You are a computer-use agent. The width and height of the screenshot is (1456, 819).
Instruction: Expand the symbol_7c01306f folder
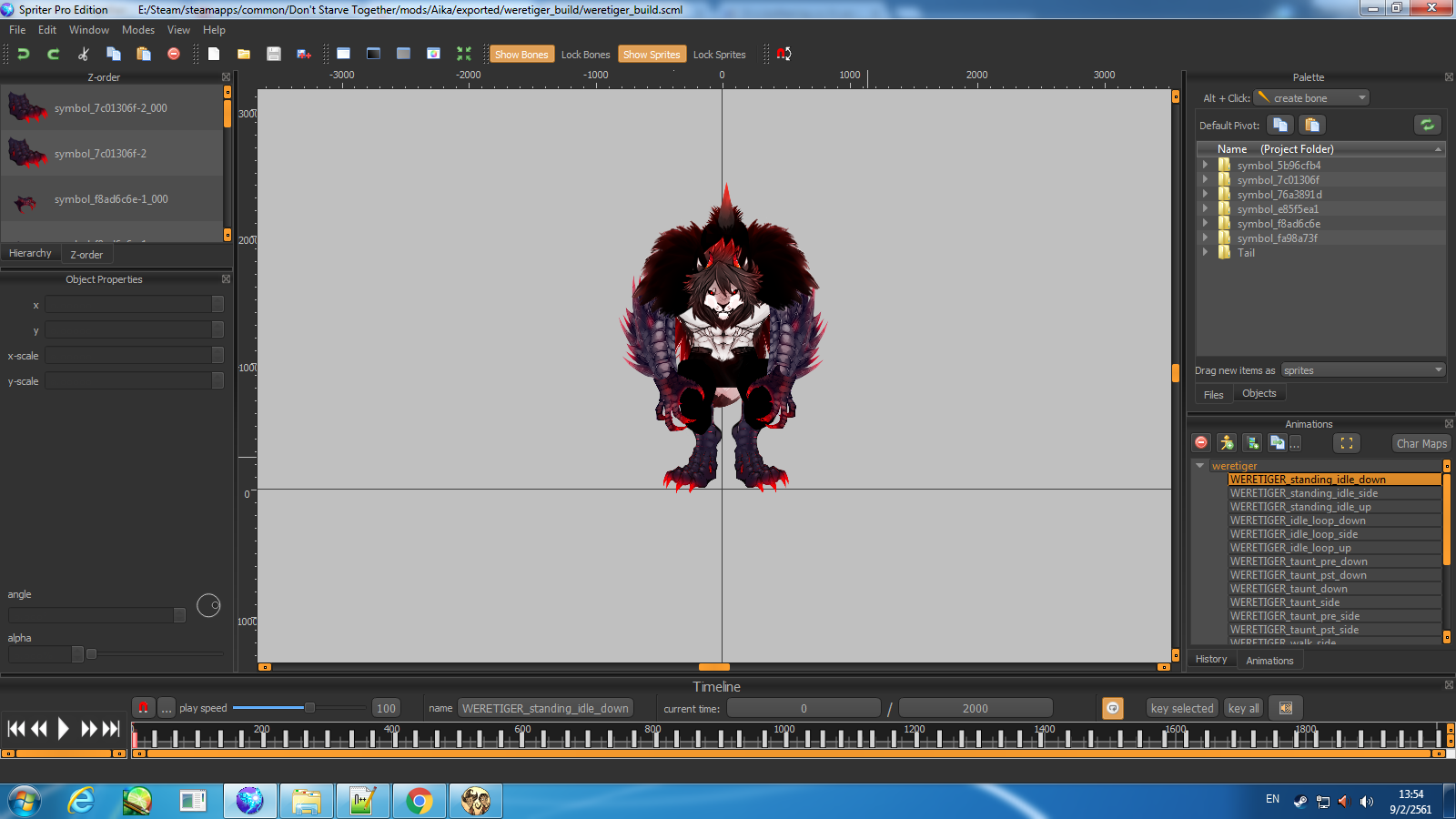tap(1205, 179)
